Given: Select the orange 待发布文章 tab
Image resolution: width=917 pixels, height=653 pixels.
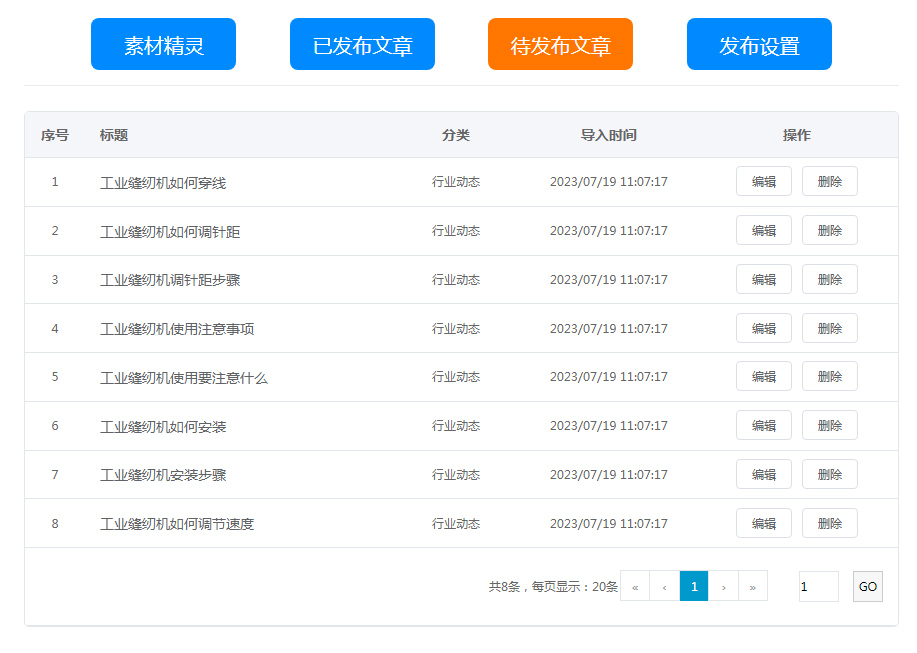Looking at the screenshot, I should (x=560, y=45).
